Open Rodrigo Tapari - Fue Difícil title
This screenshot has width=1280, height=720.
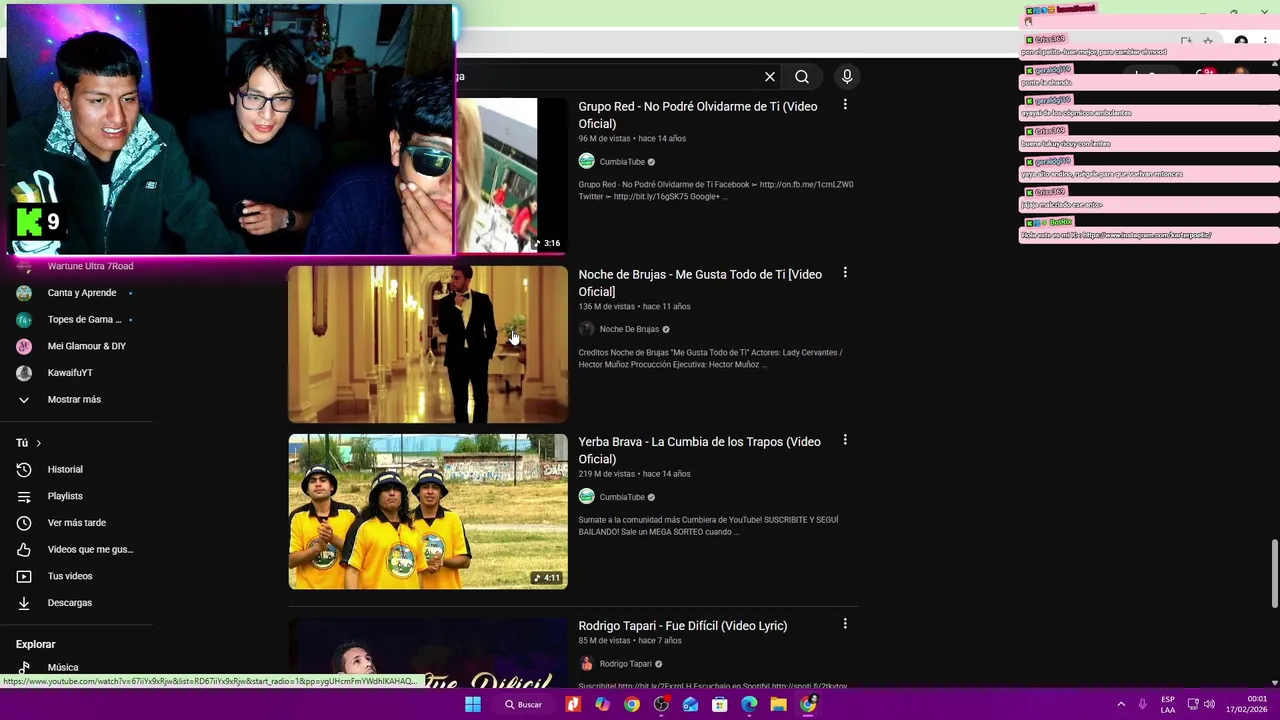click(683, 626)
